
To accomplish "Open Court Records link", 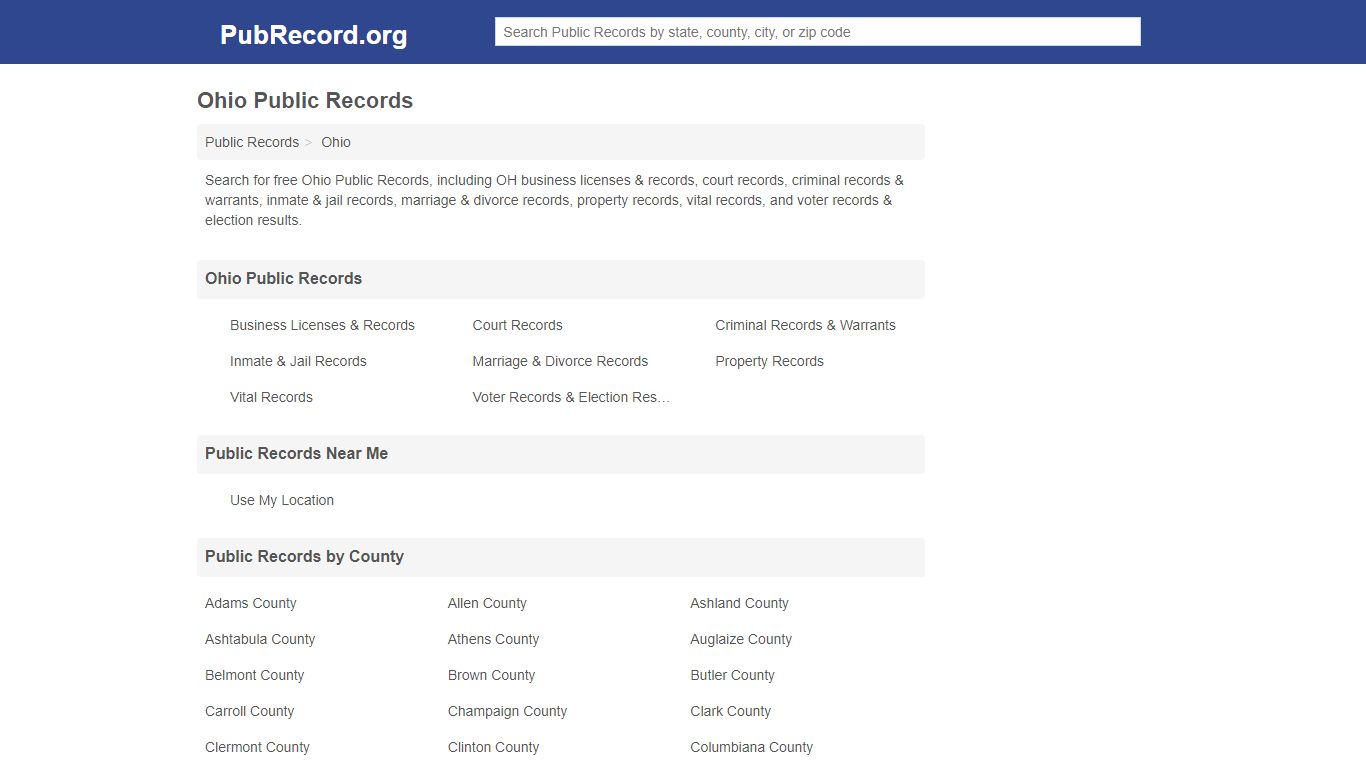I will click(x=517, y=325).
